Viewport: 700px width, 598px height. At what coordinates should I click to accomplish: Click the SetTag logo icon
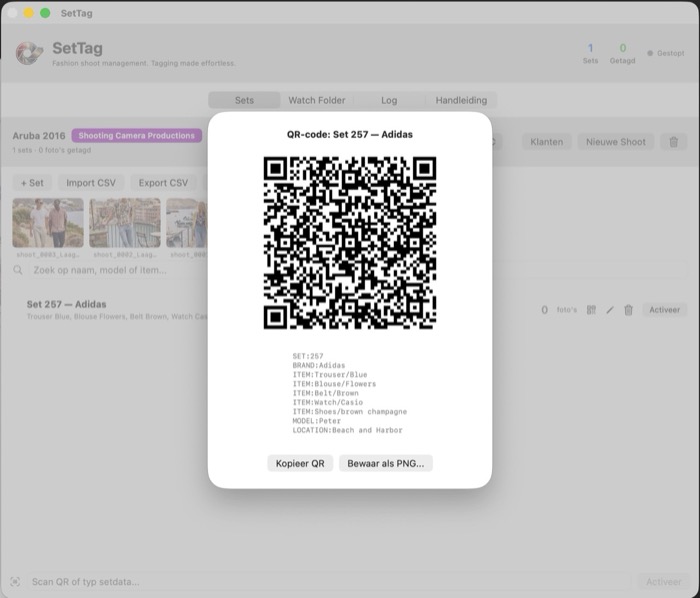pyautogui.click(x=29, y=53)
